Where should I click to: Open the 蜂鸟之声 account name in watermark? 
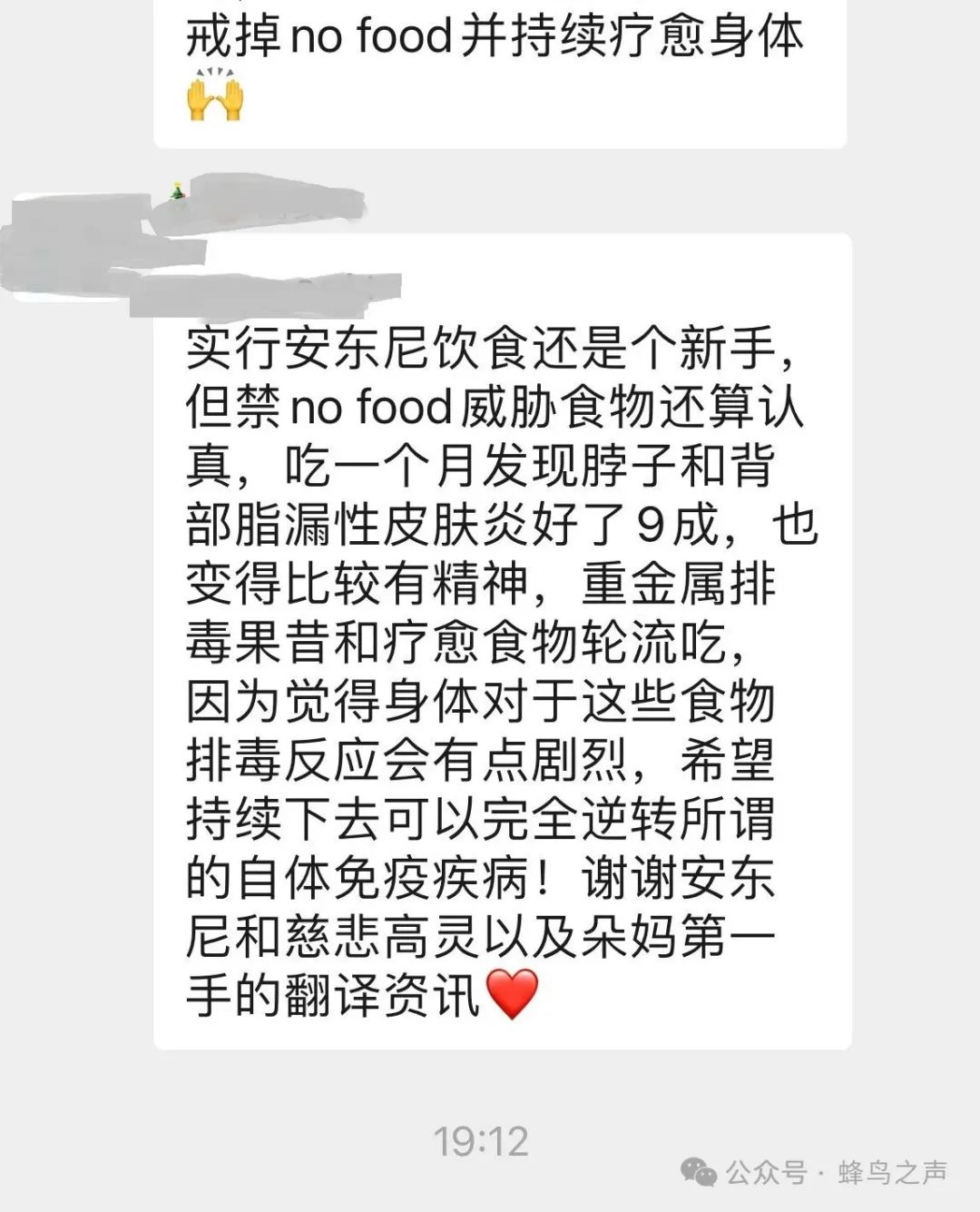tap(893, 1172)
